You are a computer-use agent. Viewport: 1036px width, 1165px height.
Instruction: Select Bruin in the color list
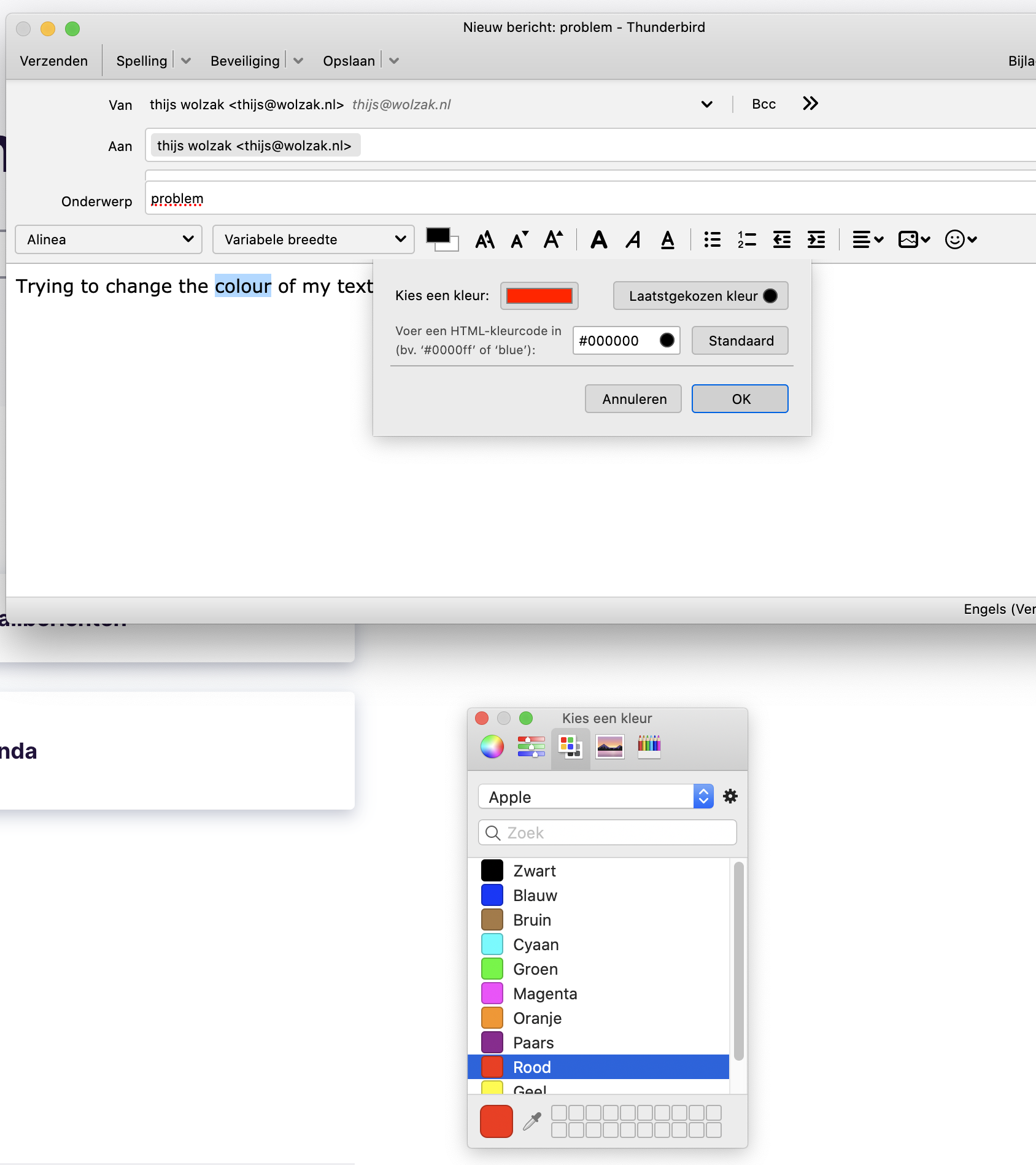coord(598,919)
